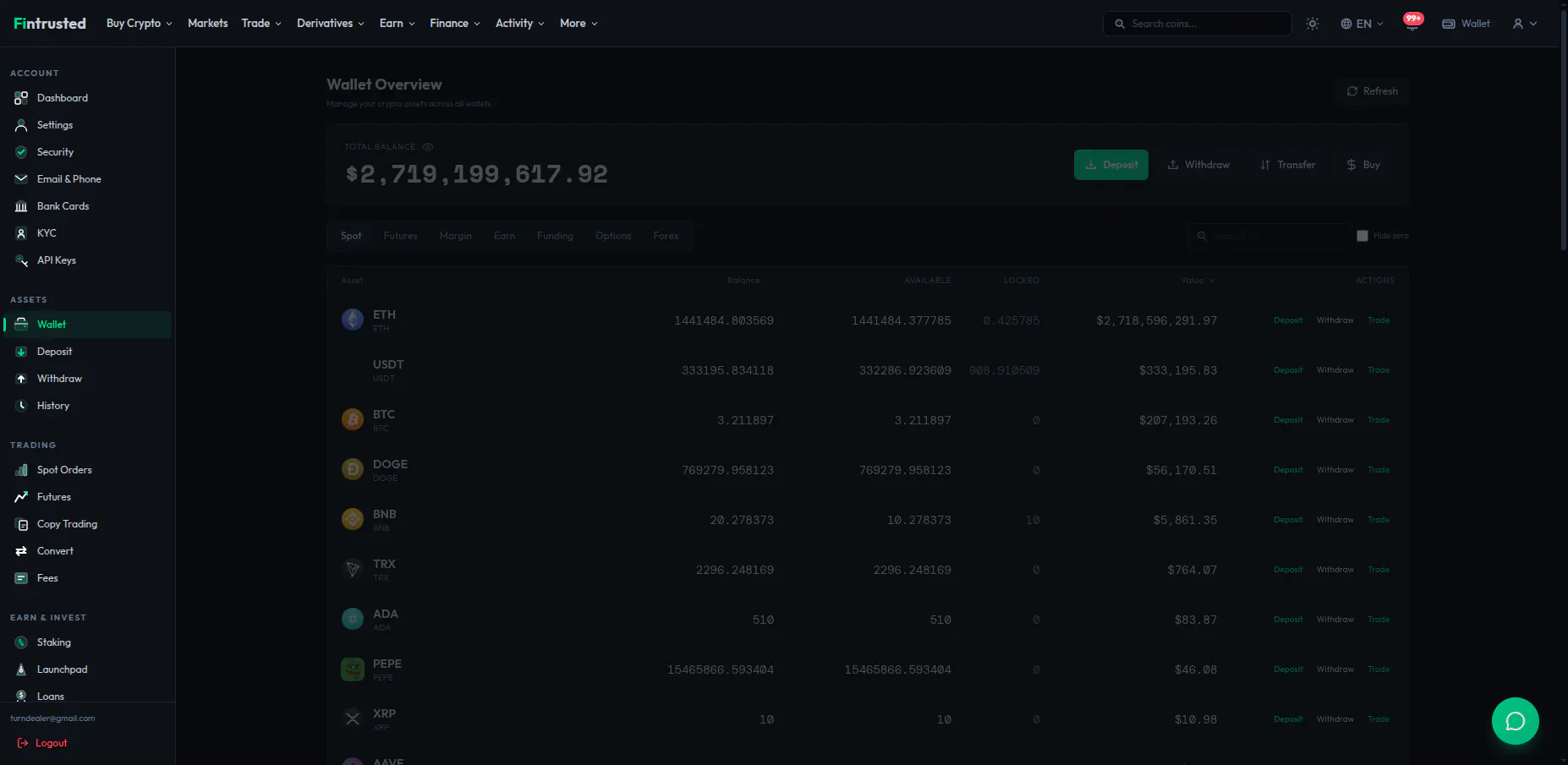
Task: Go to the Fintrusted logo home
Action: (x=50, y=24)
